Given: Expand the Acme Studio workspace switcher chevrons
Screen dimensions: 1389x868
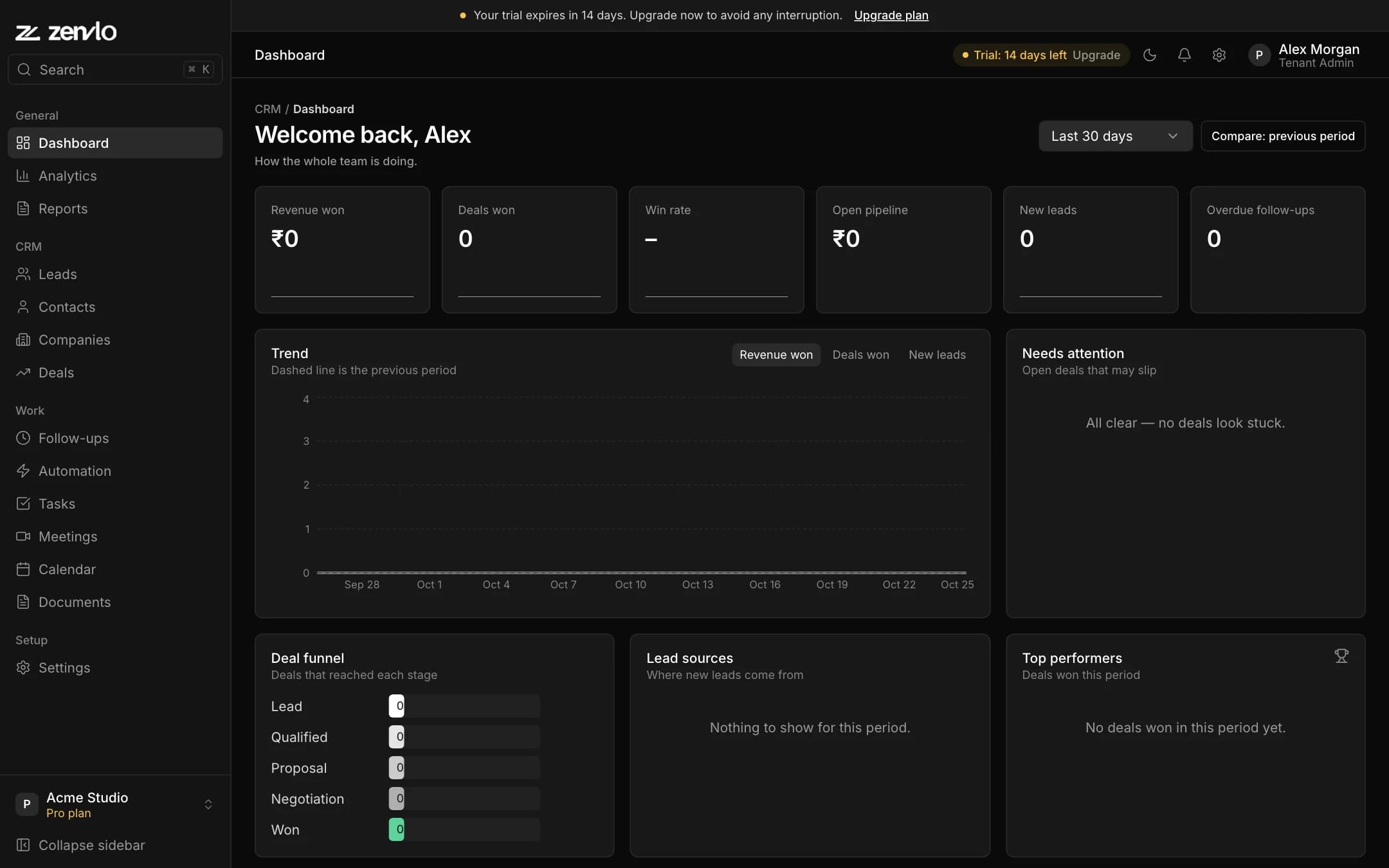Looking at the screenshot, I should point(208,804).
